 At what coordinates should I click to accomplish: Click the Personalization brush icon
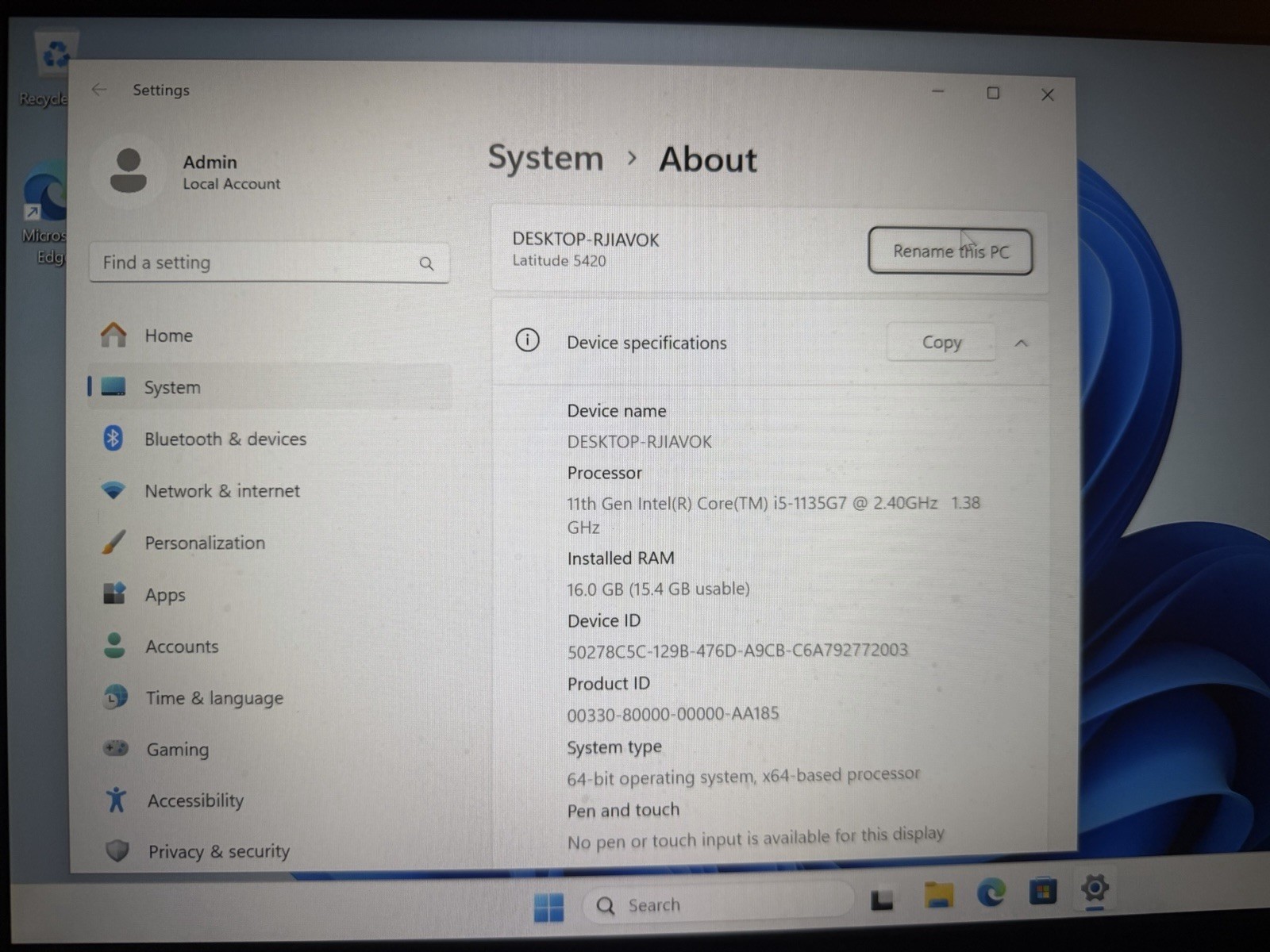point(114,542)
